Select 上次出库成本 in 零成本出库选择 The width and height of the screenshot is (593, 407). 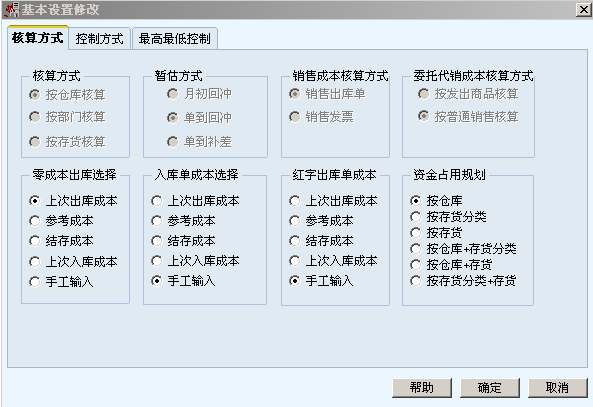pyautogui.click(x=74, y=200)
